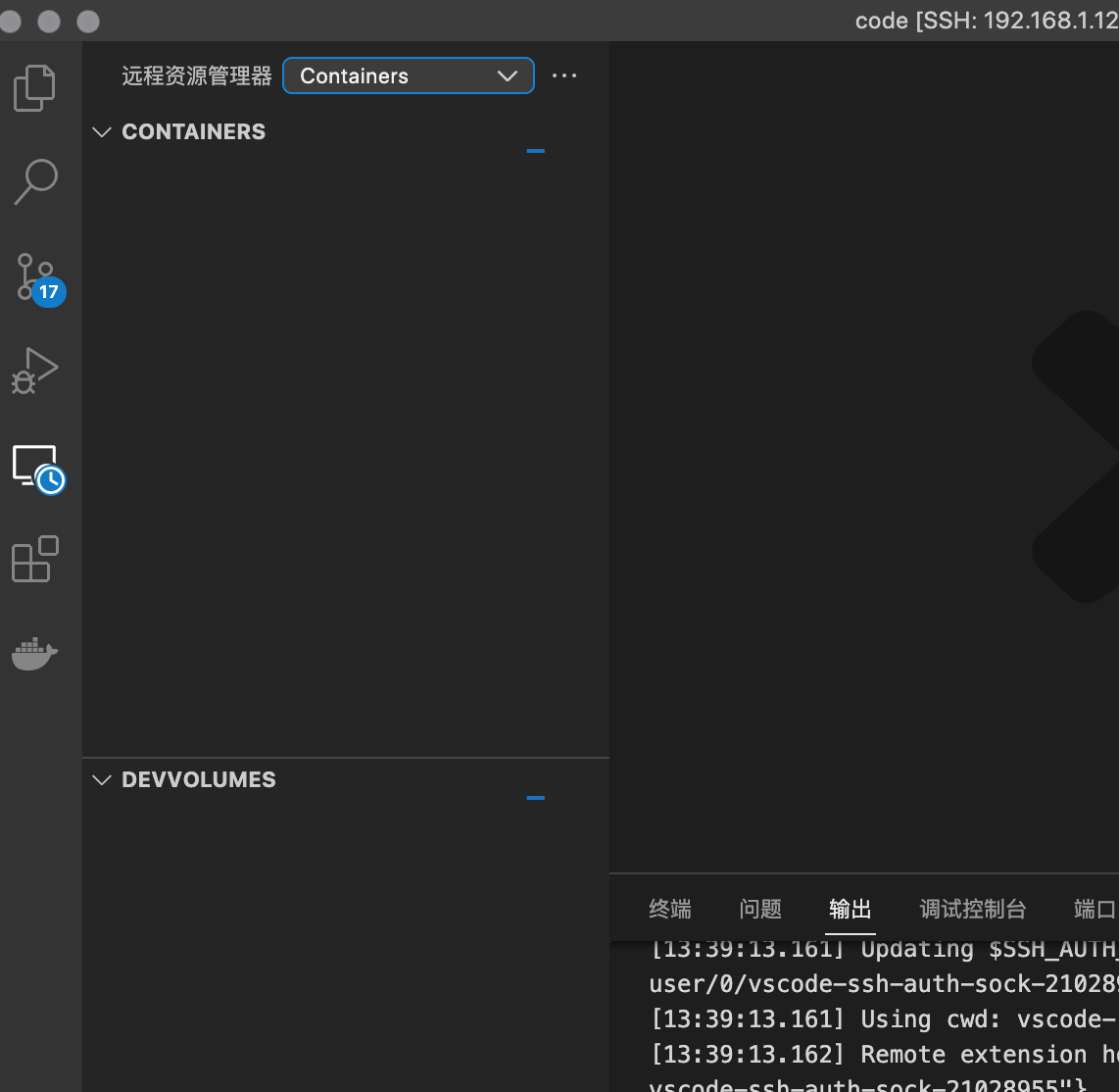Image resolution: width=1119 pixels, height=1092 pixels.
Task: Click the window zoom traffic light button
Action: pyautogui.click(x=88, y=22)
